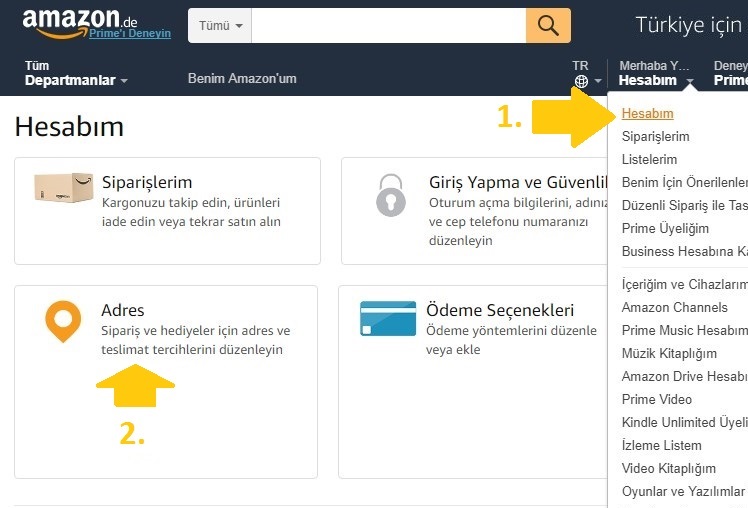Collapse the Merhaba Hesabım account dropdown
The height and width of the screenshot is (508, 748).
pos(655,73)
